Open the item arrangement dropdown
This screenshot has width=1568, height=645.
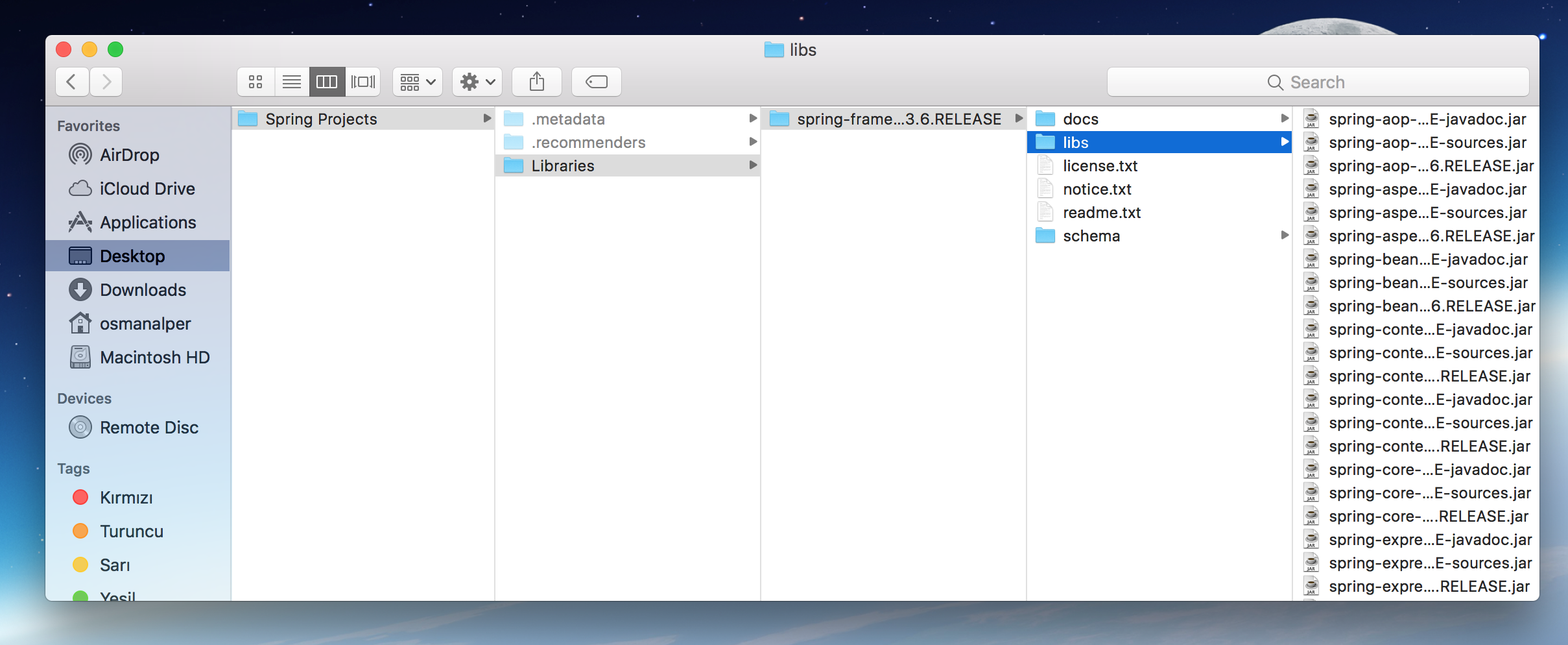pos(418,82)
